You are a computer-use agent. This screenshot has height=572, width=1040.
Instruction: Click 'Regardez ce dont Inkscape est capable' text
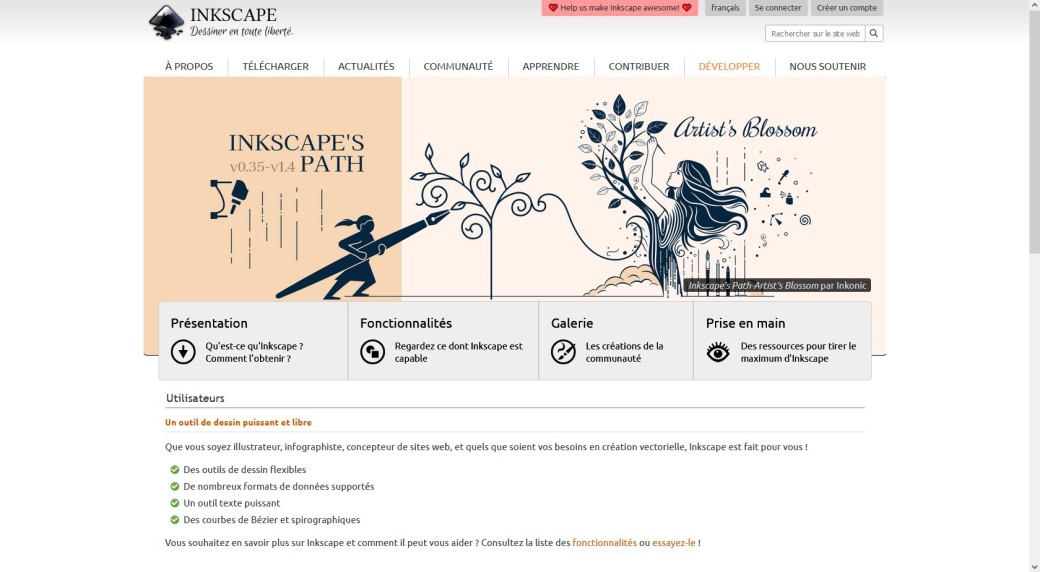[x=458, y=352]
